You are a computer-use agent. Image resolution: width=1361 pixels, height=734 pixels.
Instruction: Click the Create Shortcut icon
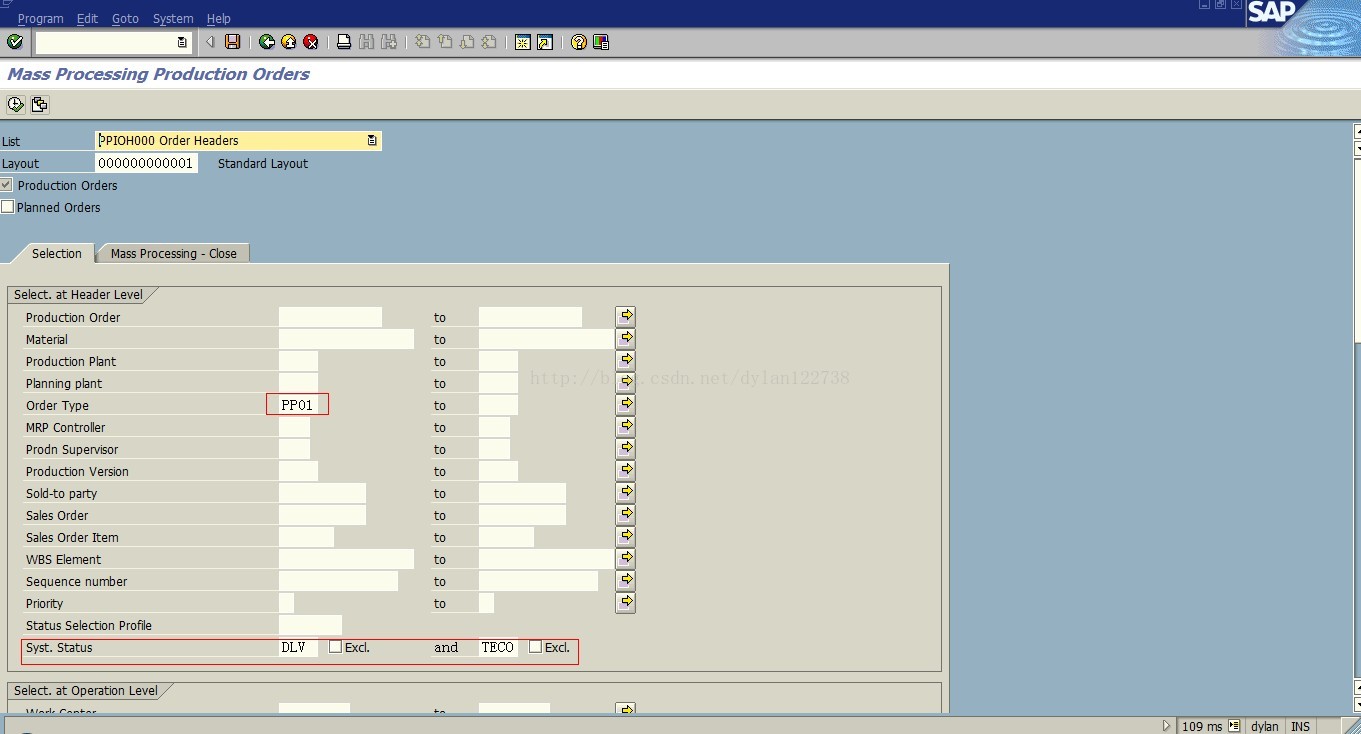[544, 42]
